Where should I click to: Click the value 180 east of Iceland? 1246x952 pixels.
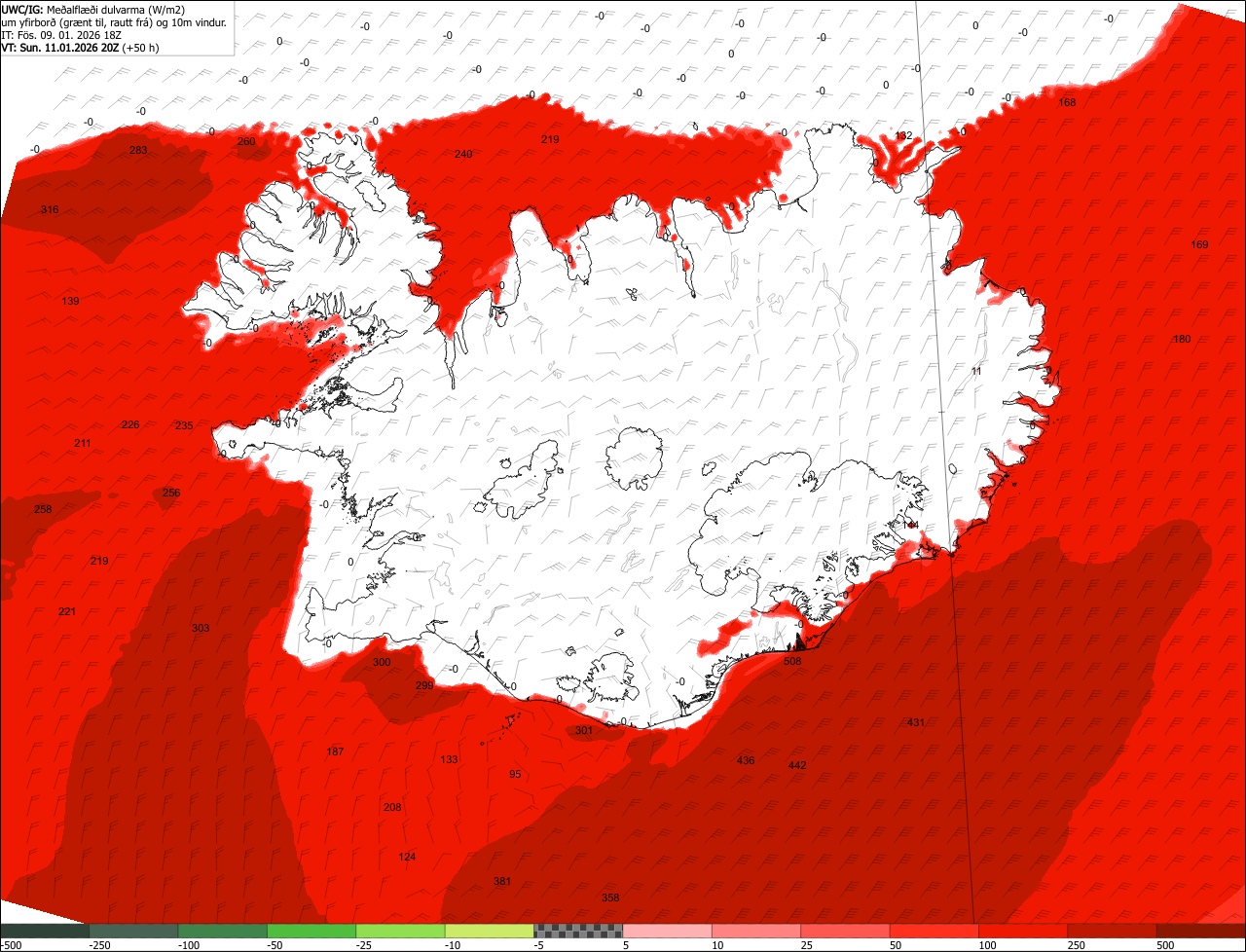click(1182, 339)
